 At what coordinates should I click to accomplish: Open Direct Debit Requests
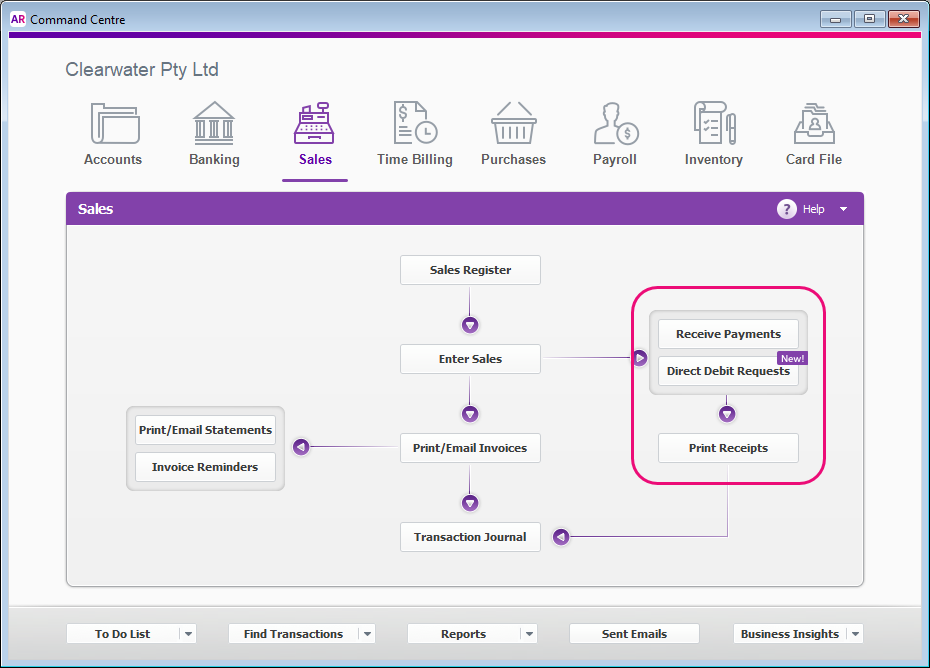727,371
